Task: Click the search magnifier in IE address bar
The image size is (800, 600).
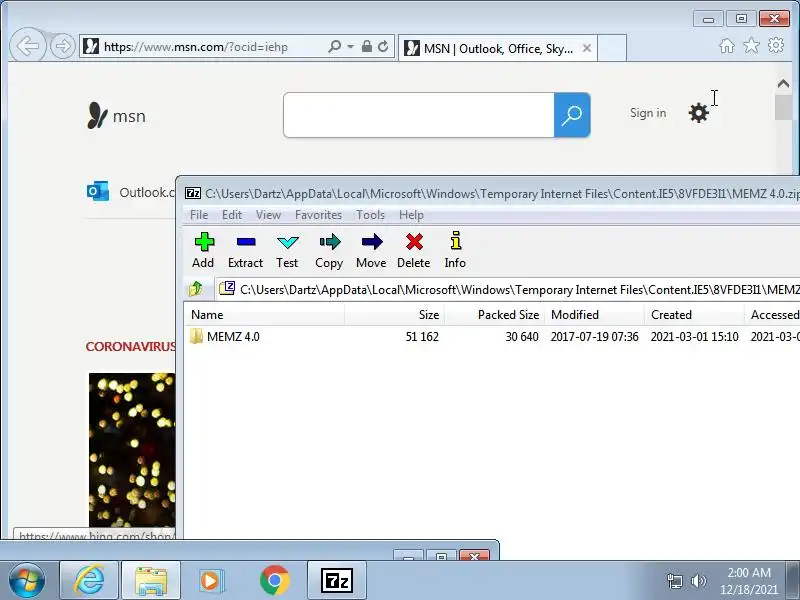Action: click(335, 46)
